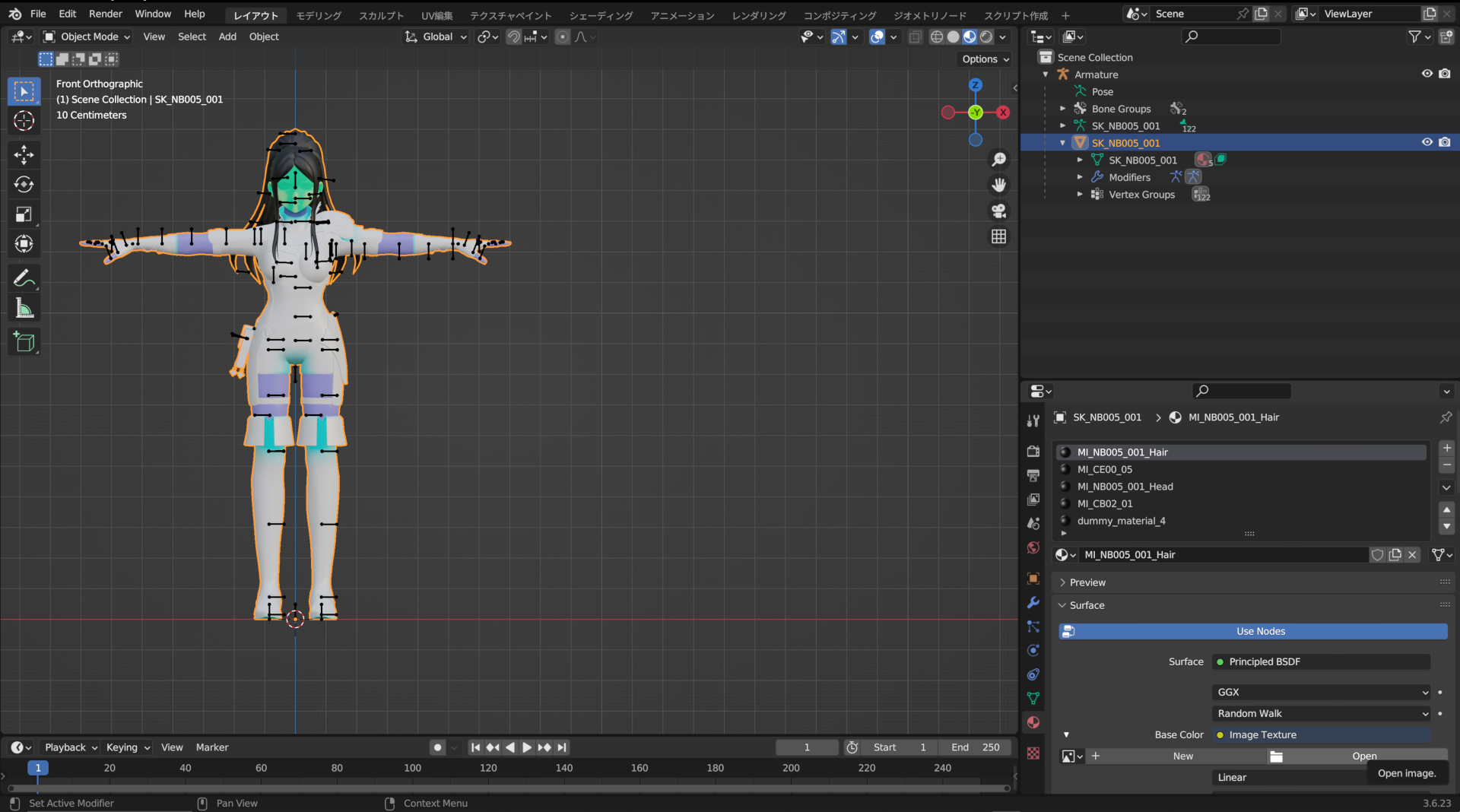Open the Render menu
Screen dimensions: 1460x812
106,14
